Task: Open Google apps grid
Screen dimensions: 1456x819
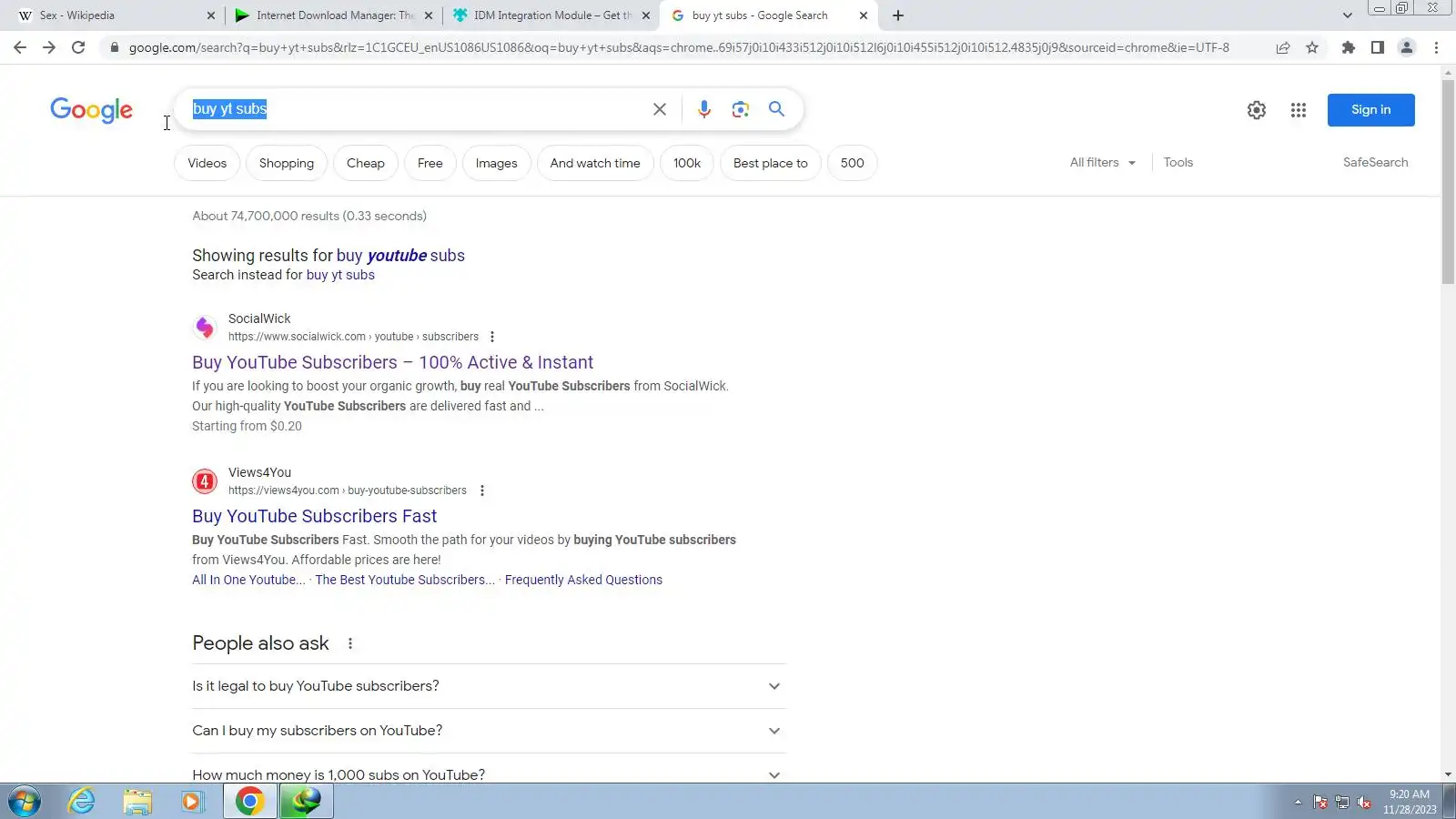Action: 1299,110
